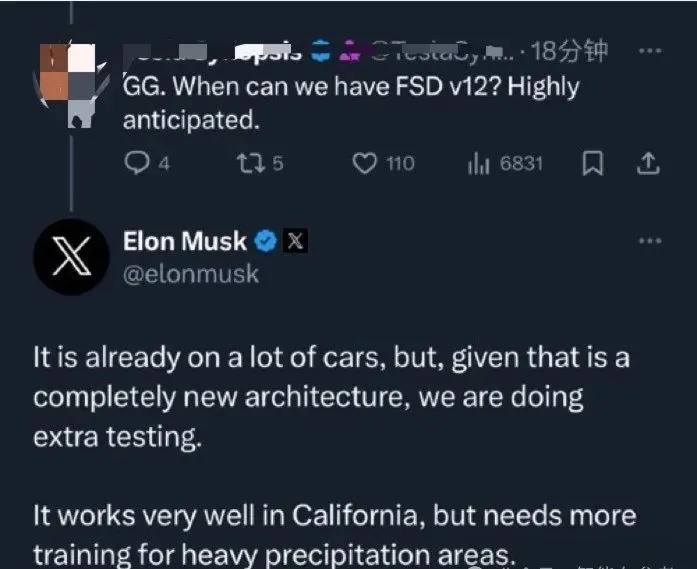Open the three-dot menu on Elon Musk's tweet
This screenshot has width=697, height=569.
(650, 241)
